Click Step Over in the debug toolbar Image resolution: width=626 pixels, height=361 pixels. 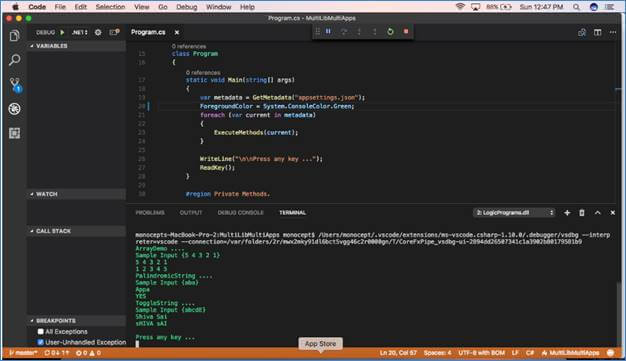tap(344, 31)
